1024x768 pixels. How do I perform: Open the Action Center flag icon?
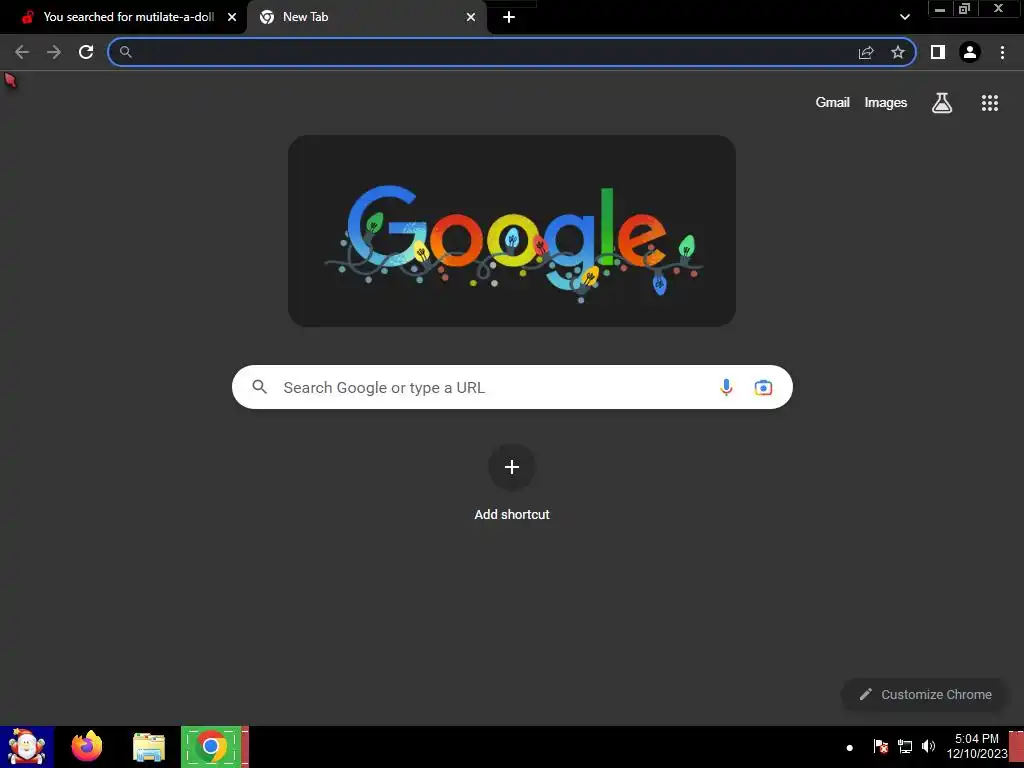[880, 746]
